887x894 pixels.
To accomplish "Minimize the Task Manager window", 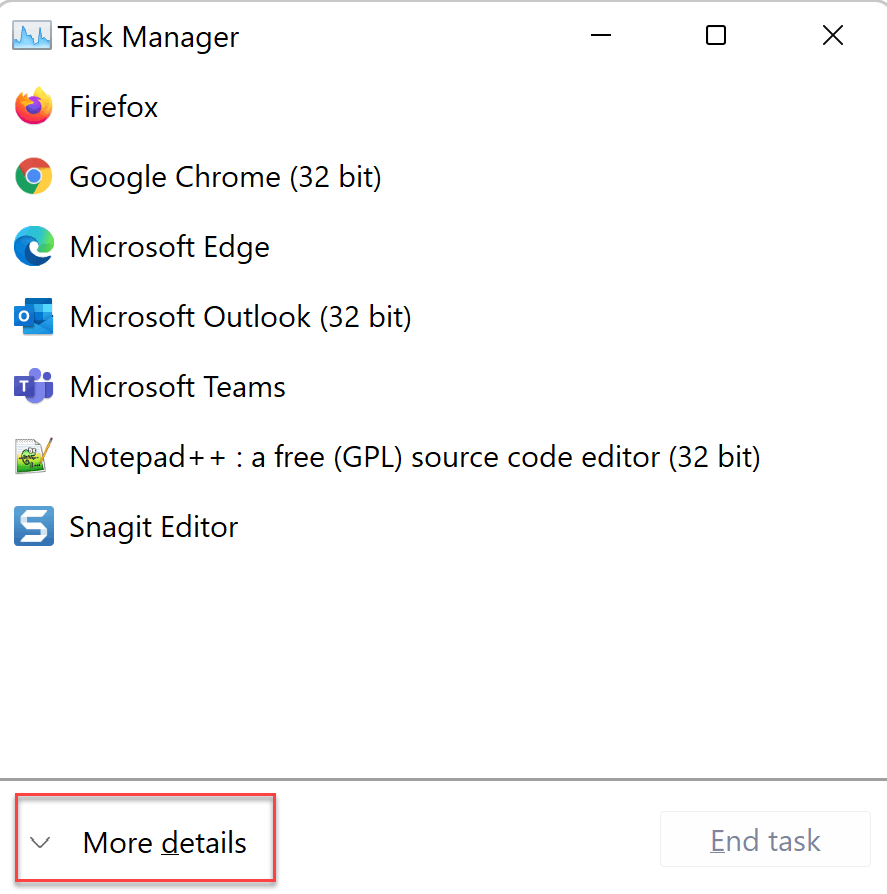I will click(600, 36).
